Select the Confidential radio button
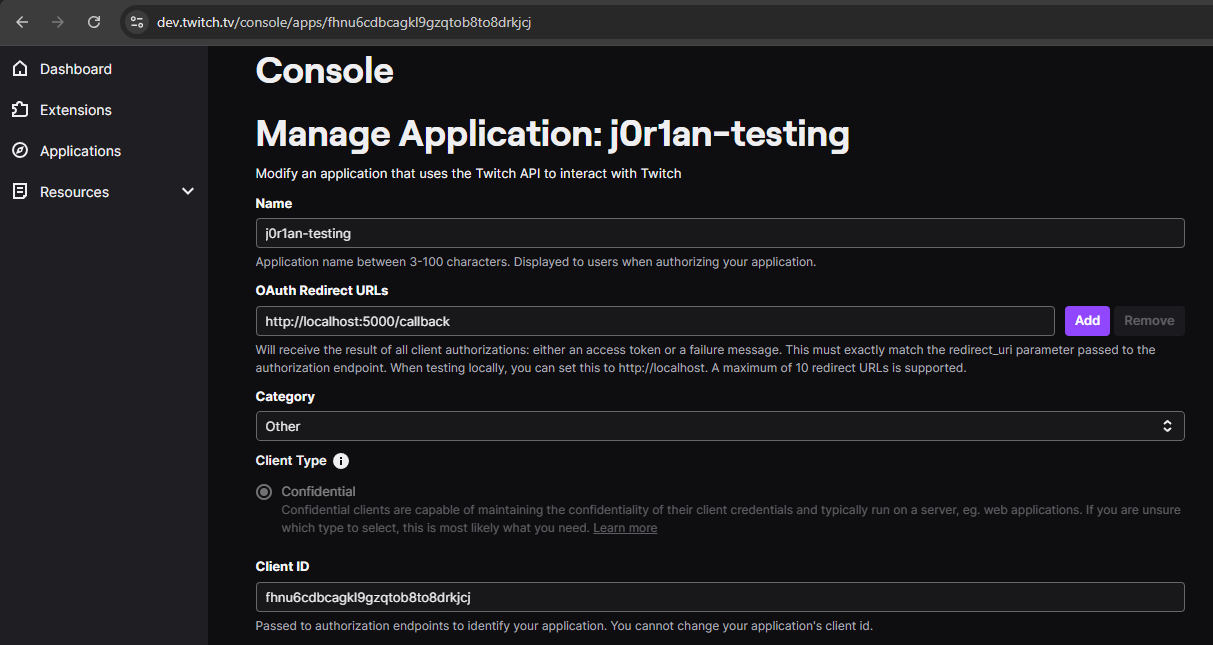The image size is (1213, 645). tap(264, 492)
